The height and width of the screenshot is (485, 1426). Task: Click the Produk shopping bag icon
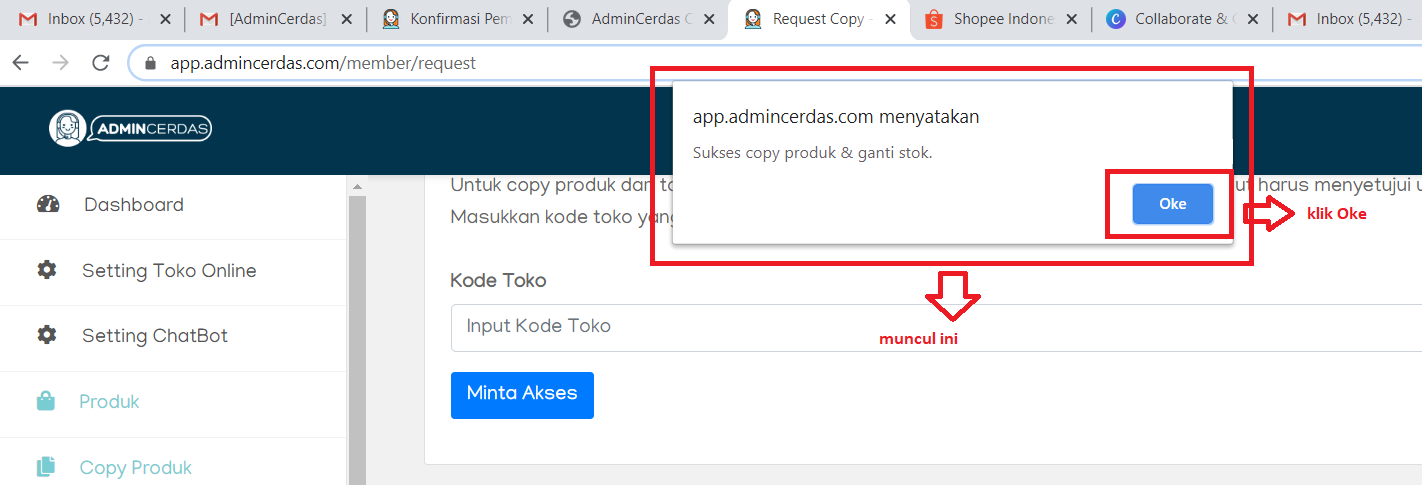pyautogui.click(x=46, y=401)
